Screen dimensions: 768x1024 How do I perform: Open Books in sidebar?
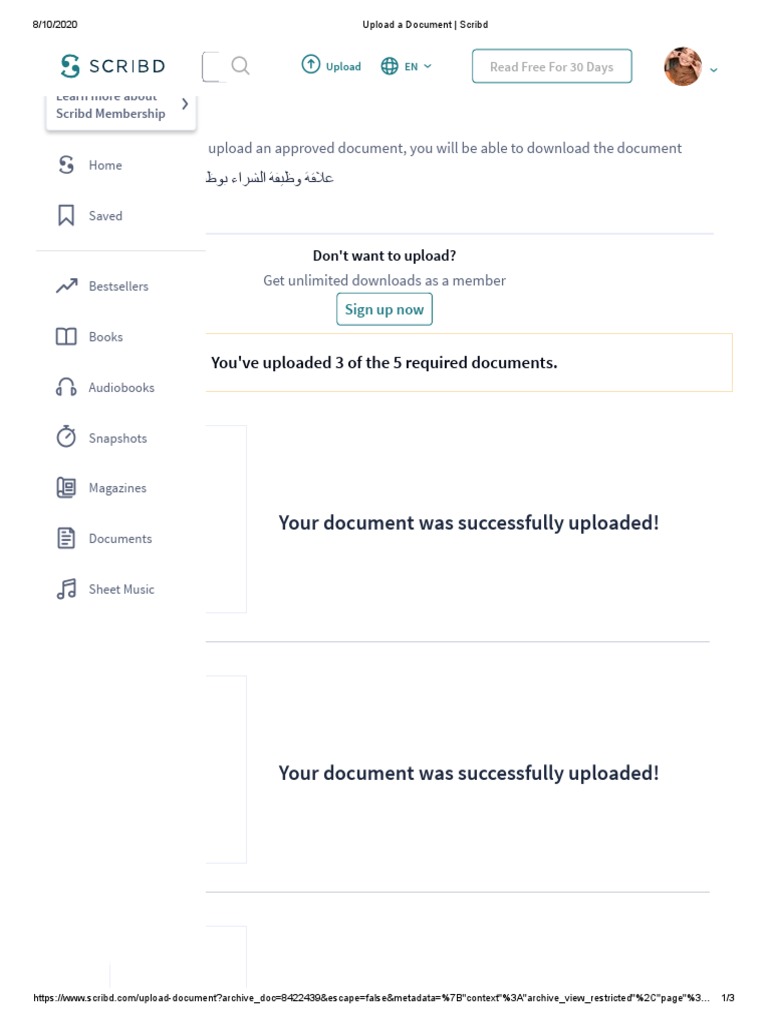click(x=106, y=337)
